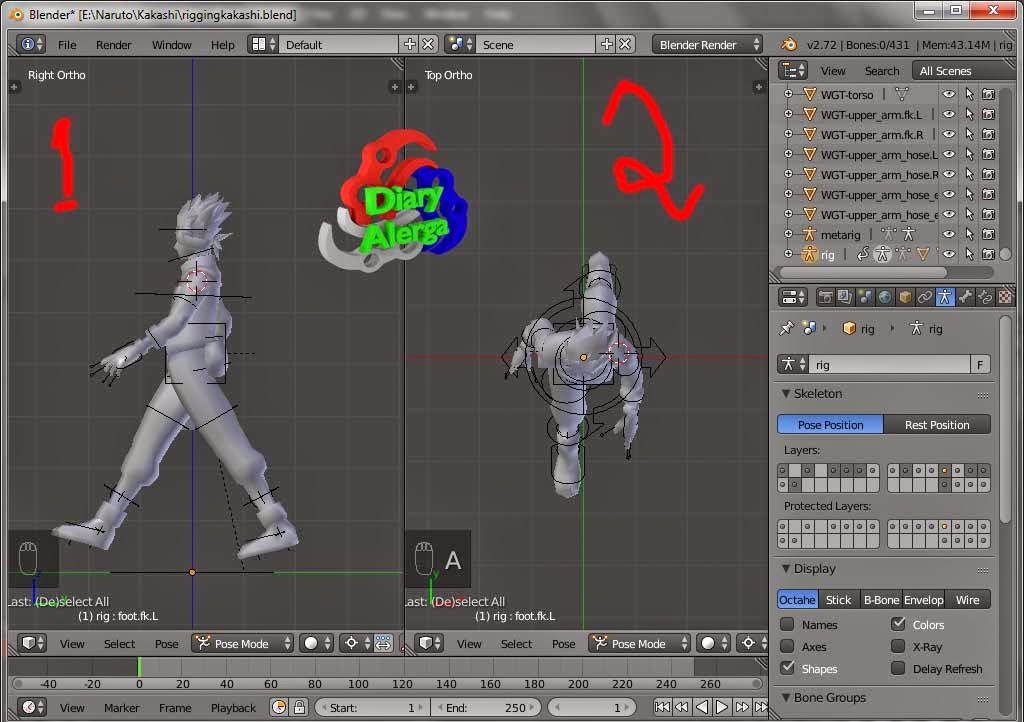Collapse the Display panel
This screenshot has height=722, width=1024.
tap(786, 569)
